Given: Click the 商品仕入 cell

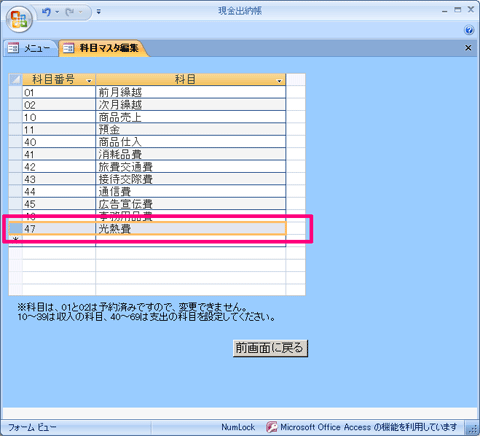Looking at the screenshot, I should [x=191, y=142].
